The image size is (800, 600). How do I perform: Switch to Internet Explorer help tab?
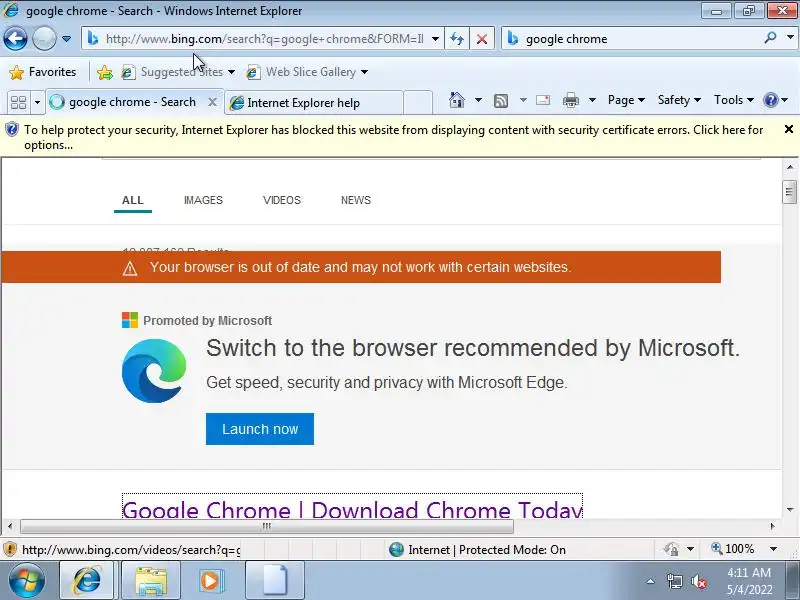point(313,103)
